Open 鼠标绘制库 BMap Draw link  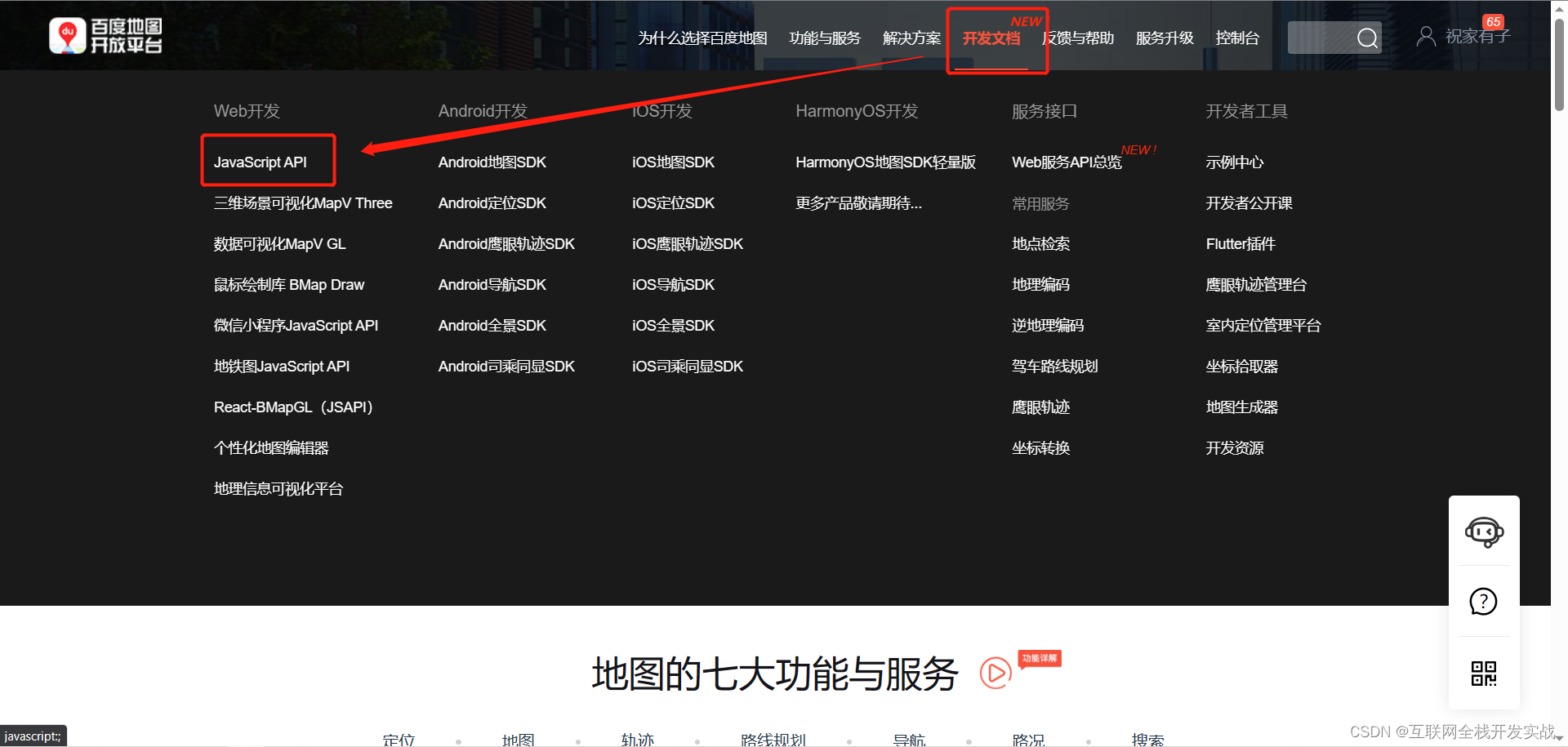coord(289,285)
